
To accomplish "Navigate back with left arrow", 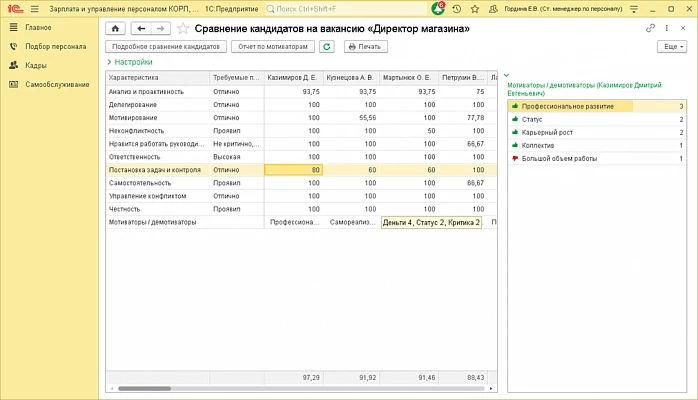I will (x=141, y=28).
